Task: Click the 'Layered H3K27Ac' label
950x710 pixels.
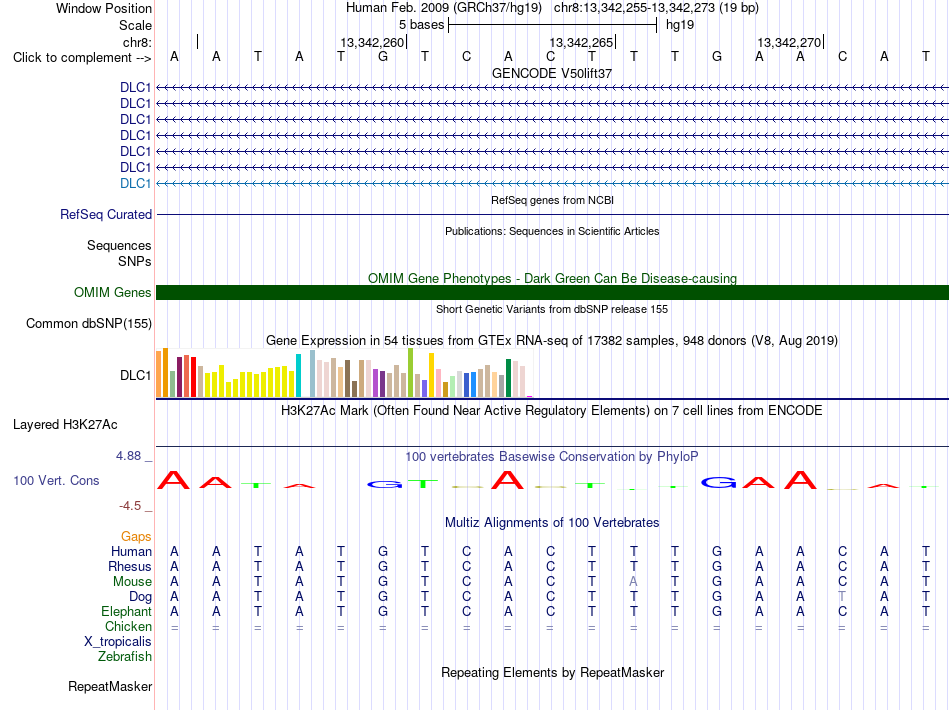Action: (x=65, y=425)
